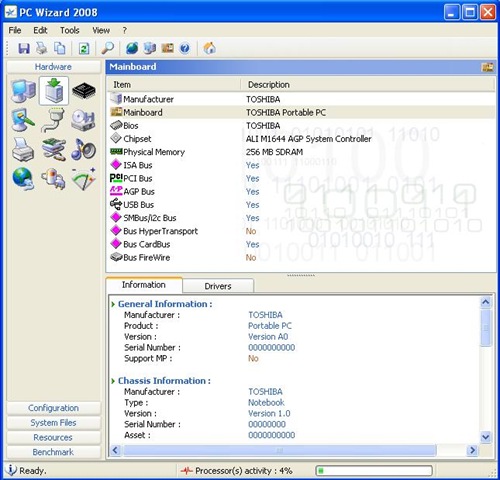Open the Configuration category

pos(53,408)
